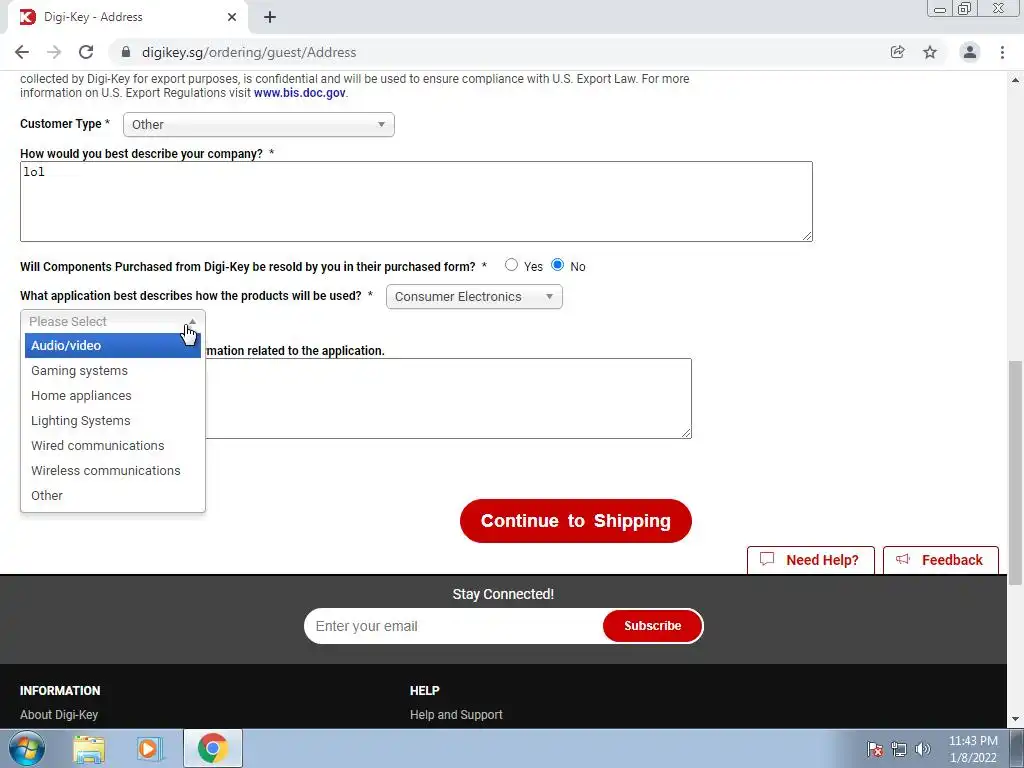Click the scrollbar down arrow
Viewport: 1024px width, 768px height.
pyautogui.click(x=1015, y=720)
